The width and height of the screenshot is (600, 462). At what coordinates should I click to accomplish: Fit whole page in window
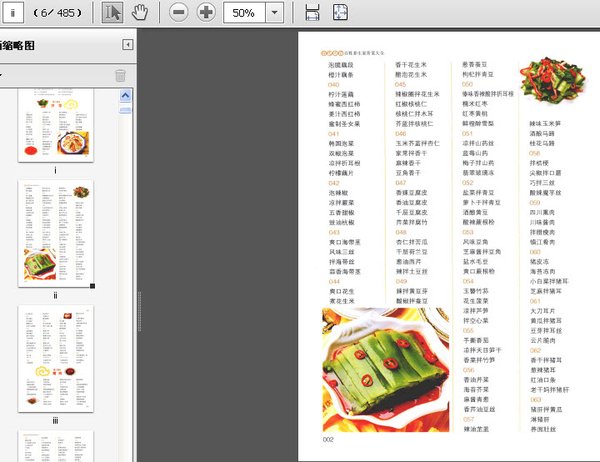340,13
